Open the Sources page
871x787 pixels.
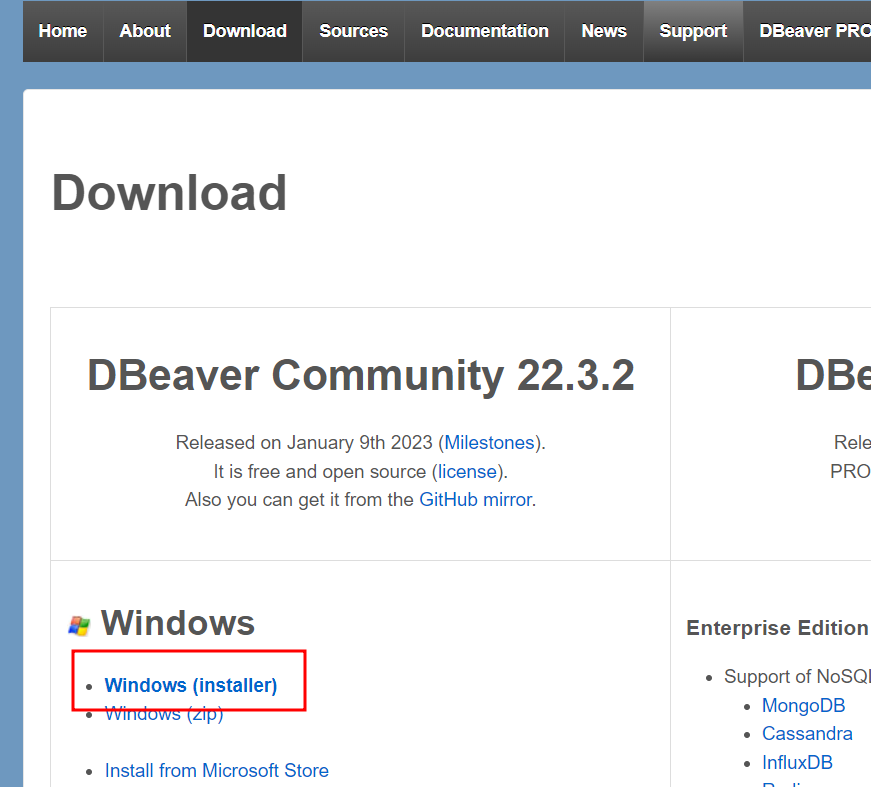[x=353, y=31]
